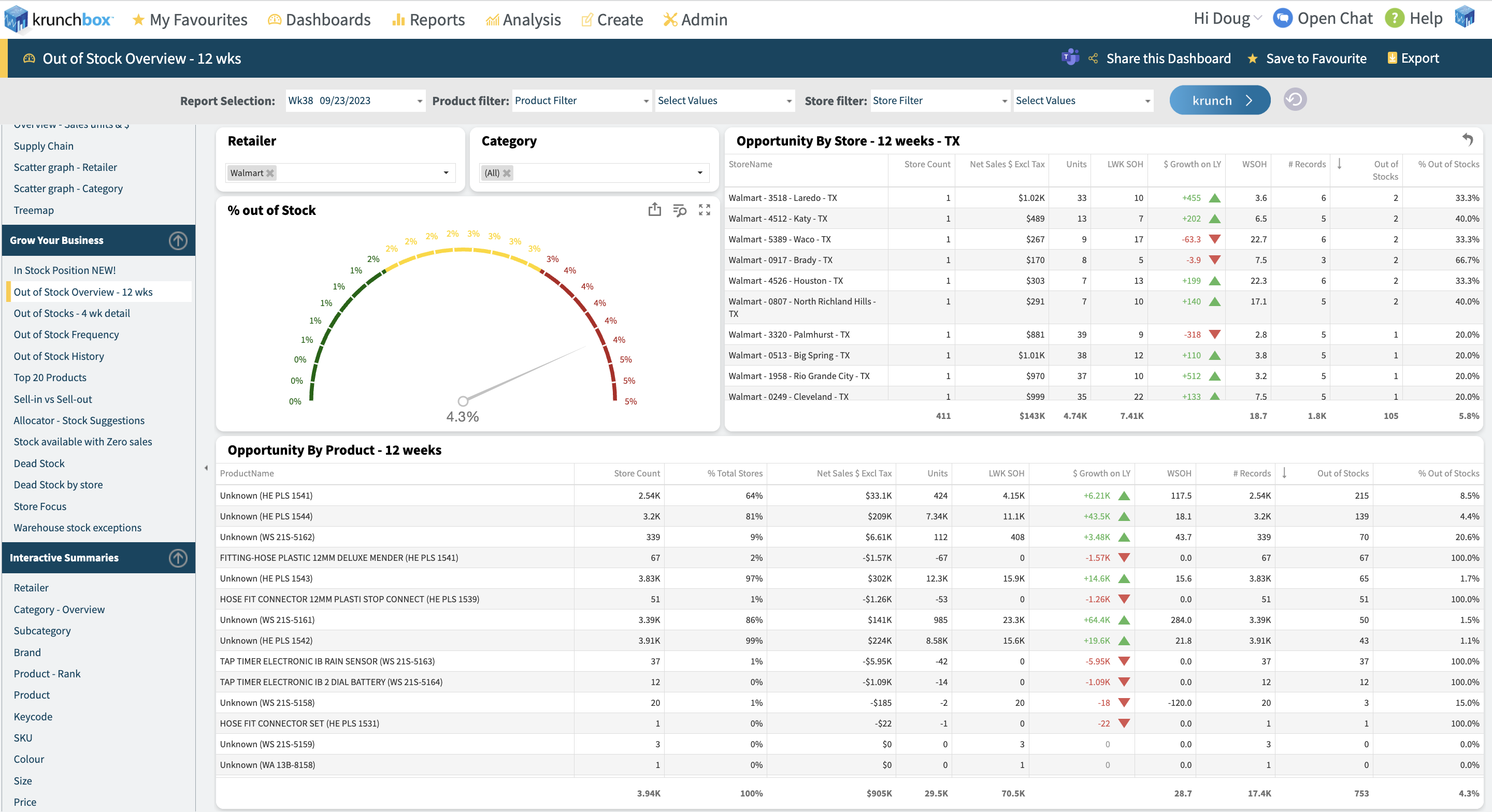Click the export icon on % out of Stock chart
Viewport: 1492px width, 812px height.
point(654,210)
